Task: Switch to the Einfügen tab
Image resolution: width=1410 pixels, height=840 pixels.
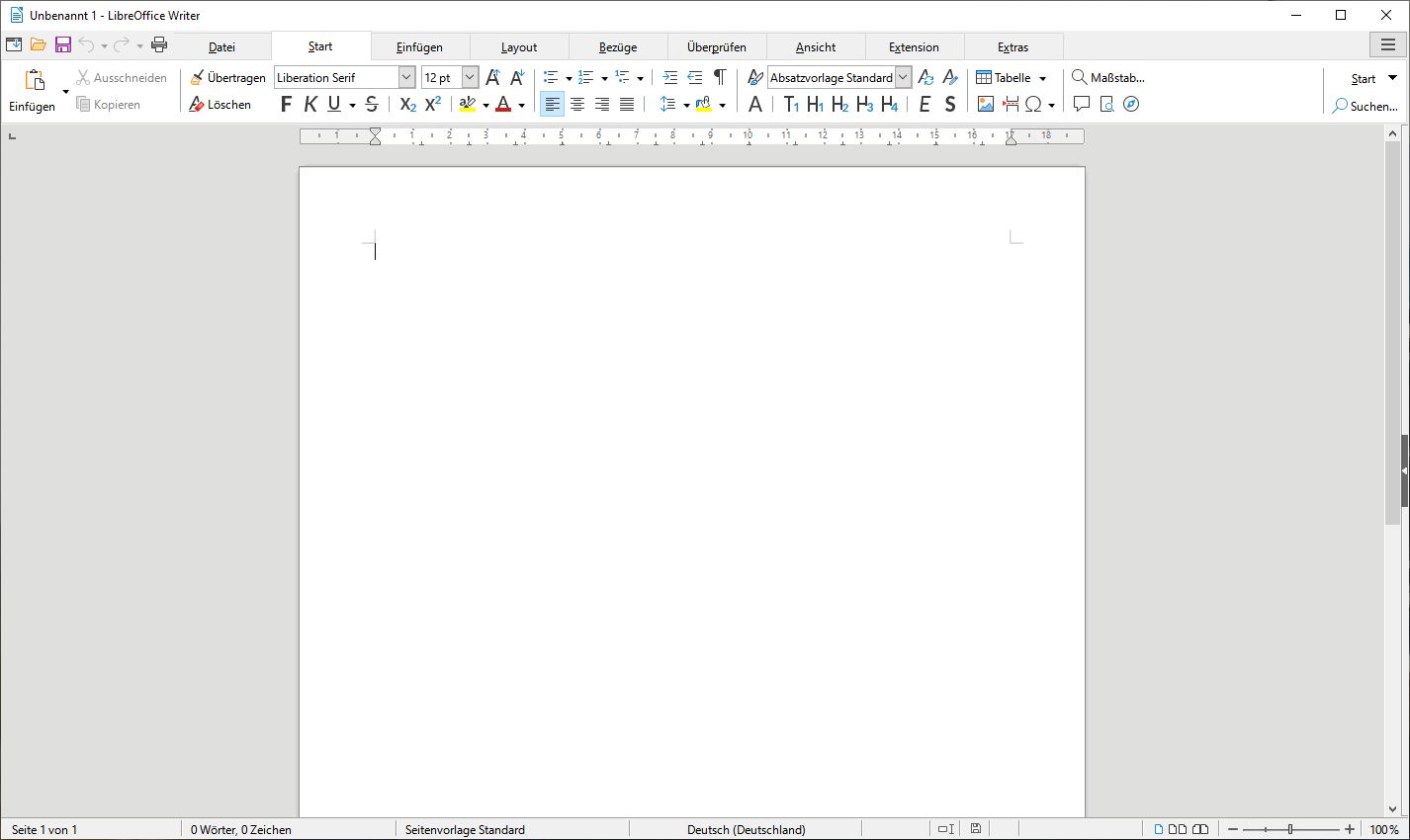Action: click(x=419, y=46)
